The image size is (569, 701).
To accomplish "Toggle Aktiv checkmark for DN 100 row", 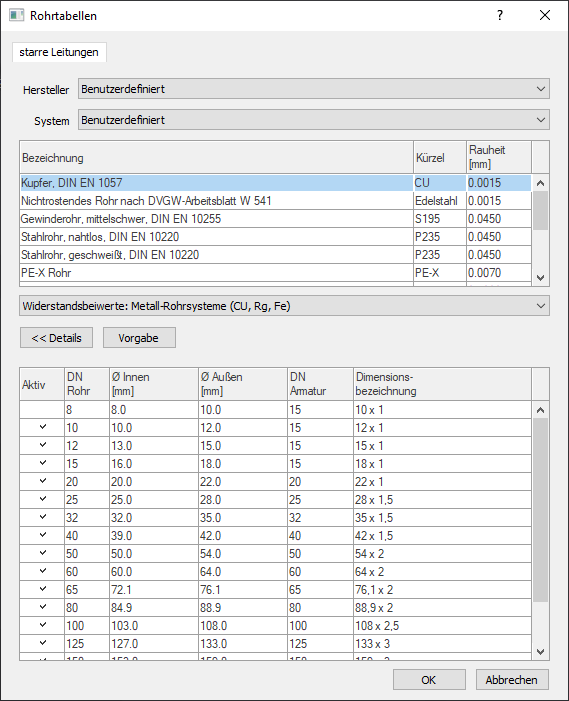I will coord(42,625).
